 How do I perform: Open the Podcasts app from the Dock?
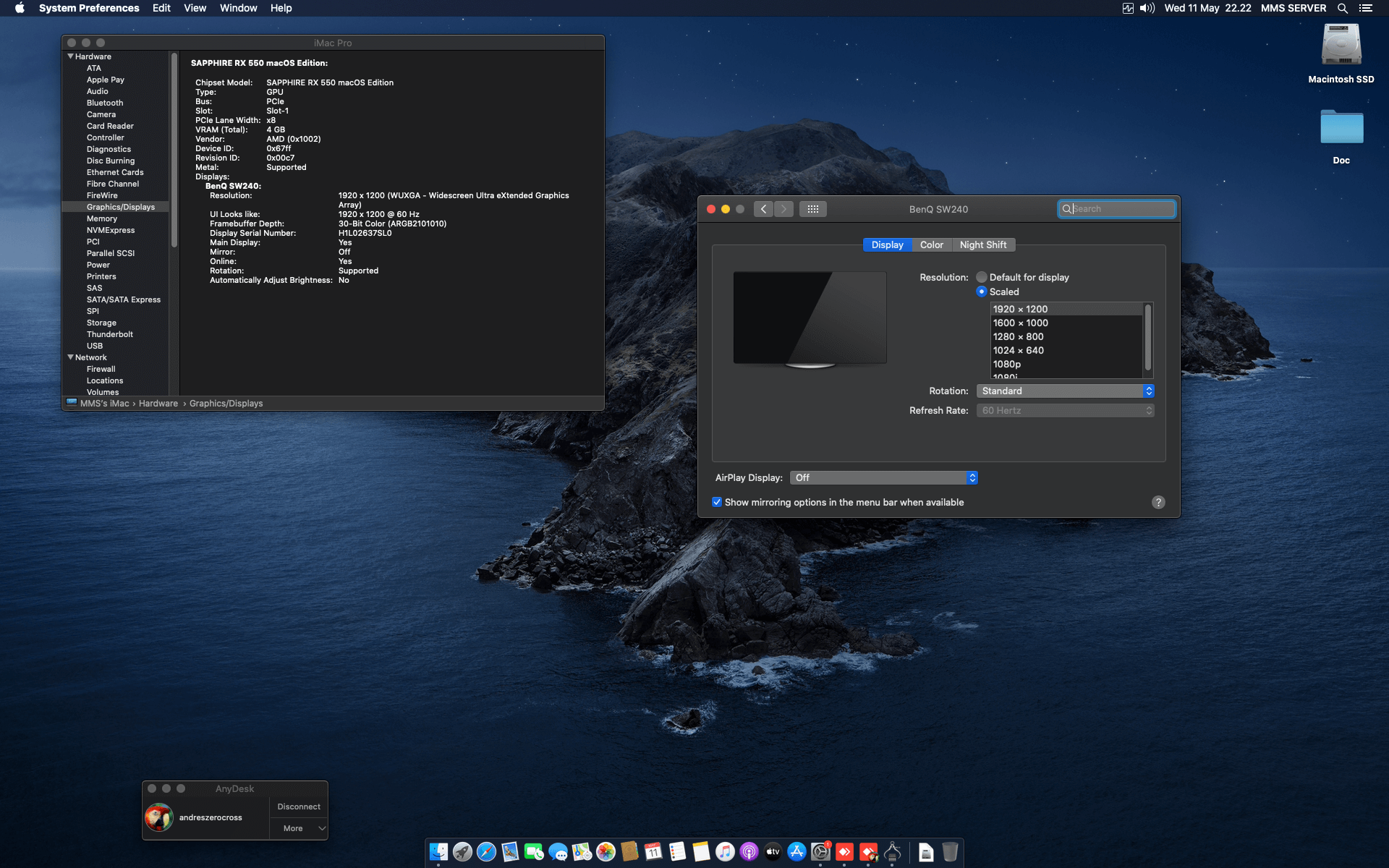[x=749, y=851]
